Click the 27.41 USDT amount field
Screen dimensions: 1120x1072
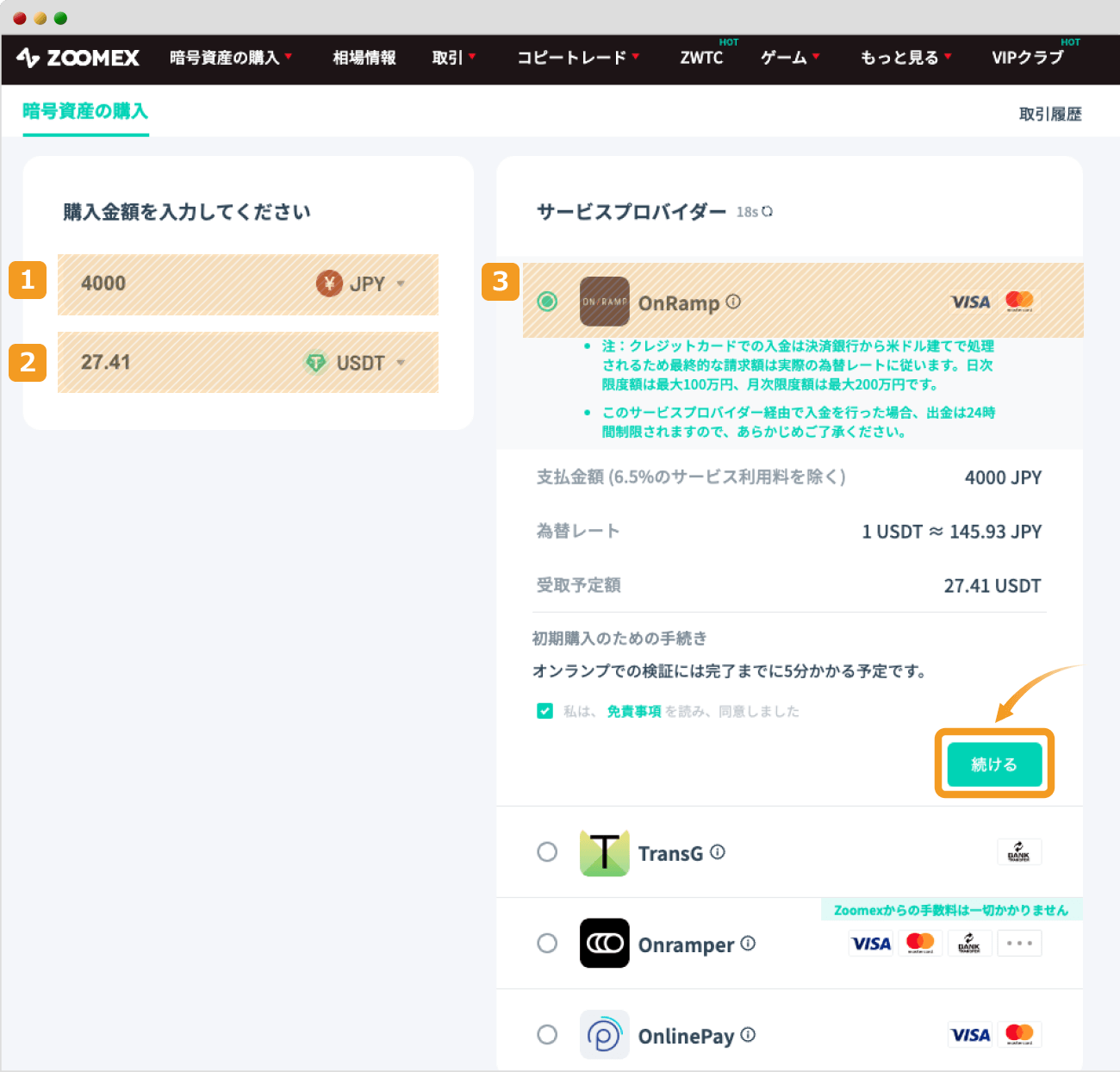248,363
